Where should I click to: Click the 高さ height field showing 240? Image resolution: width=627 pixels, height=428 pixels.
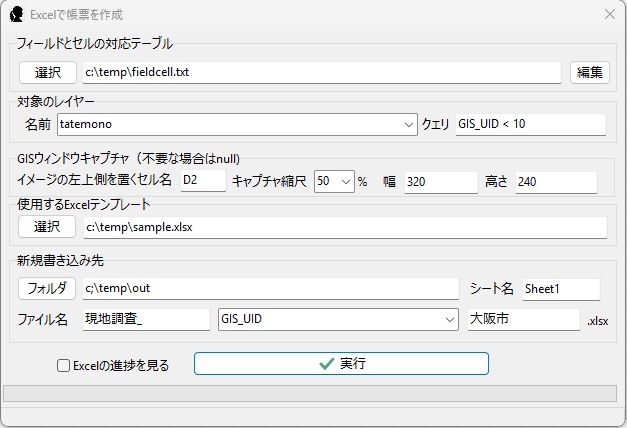click(x=556, y=181)
